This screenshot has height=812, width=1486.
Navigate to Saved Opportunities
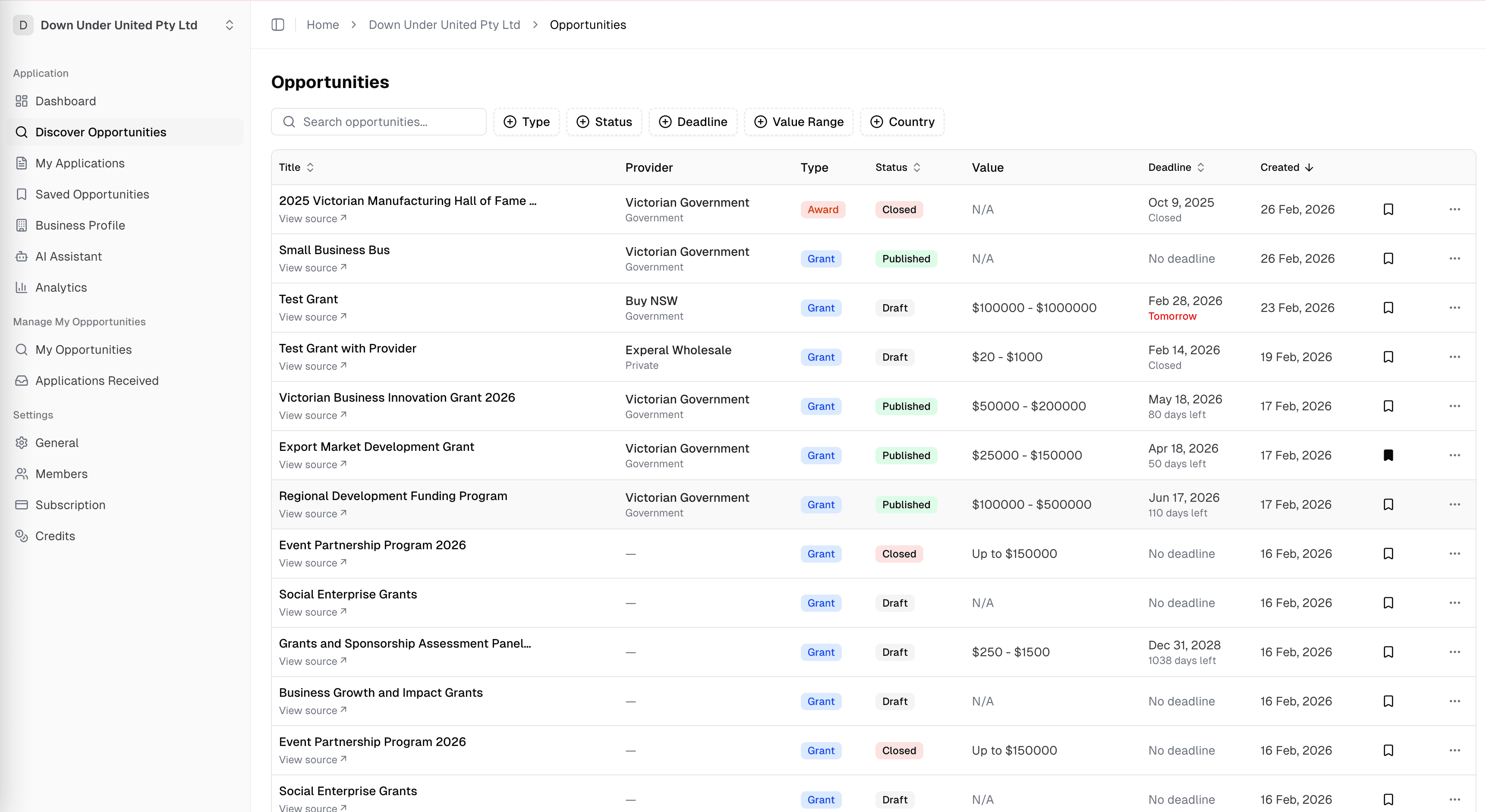[x=92, y=194]
